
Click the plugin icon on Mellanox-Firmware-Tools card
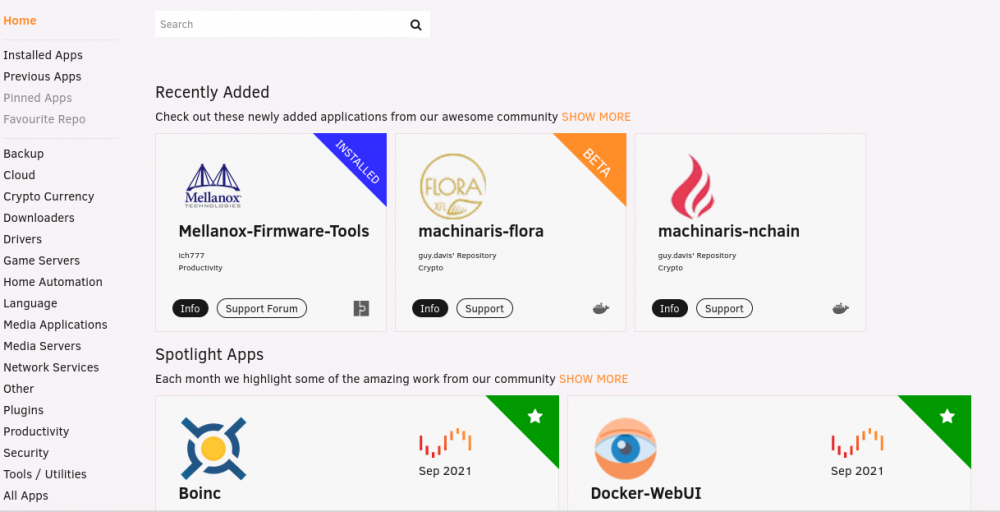click(362, 309)
